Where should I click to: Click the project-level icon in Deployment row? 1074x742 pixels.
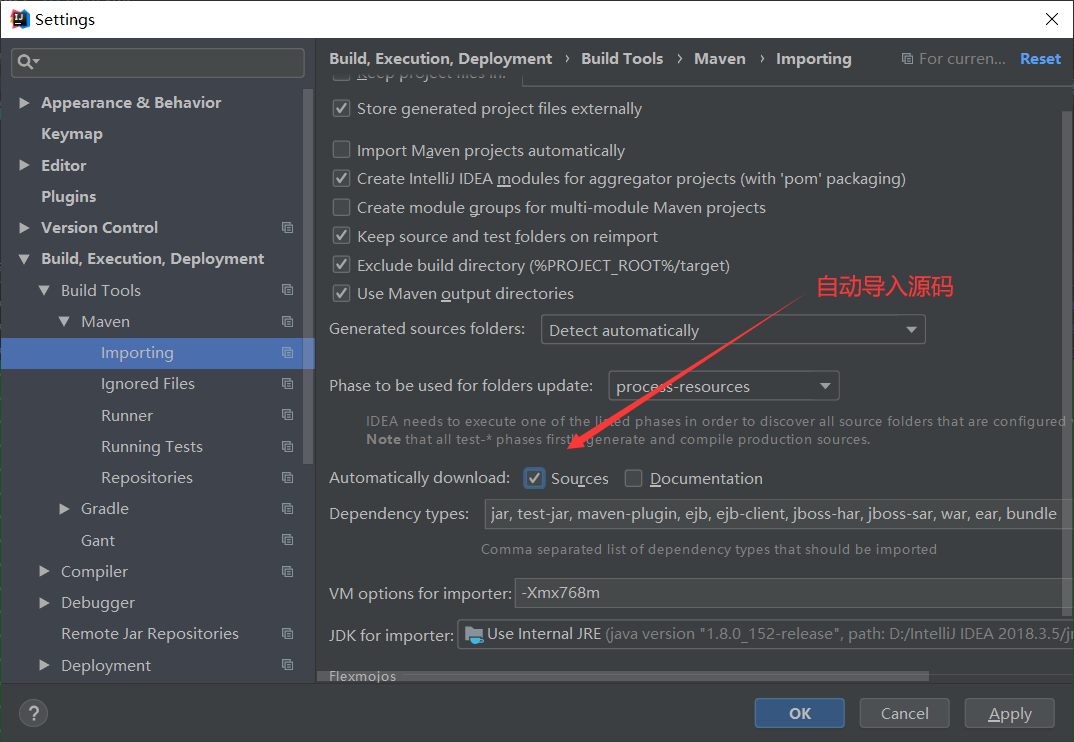(x=288, y=665)
